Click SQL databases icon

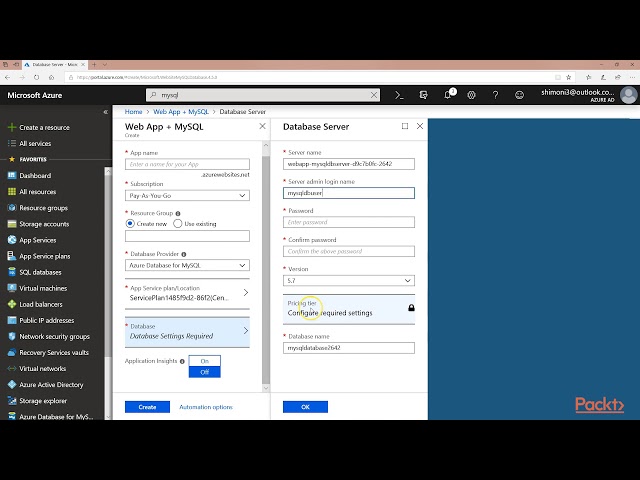pyautogui.click(x=12, y=272)
